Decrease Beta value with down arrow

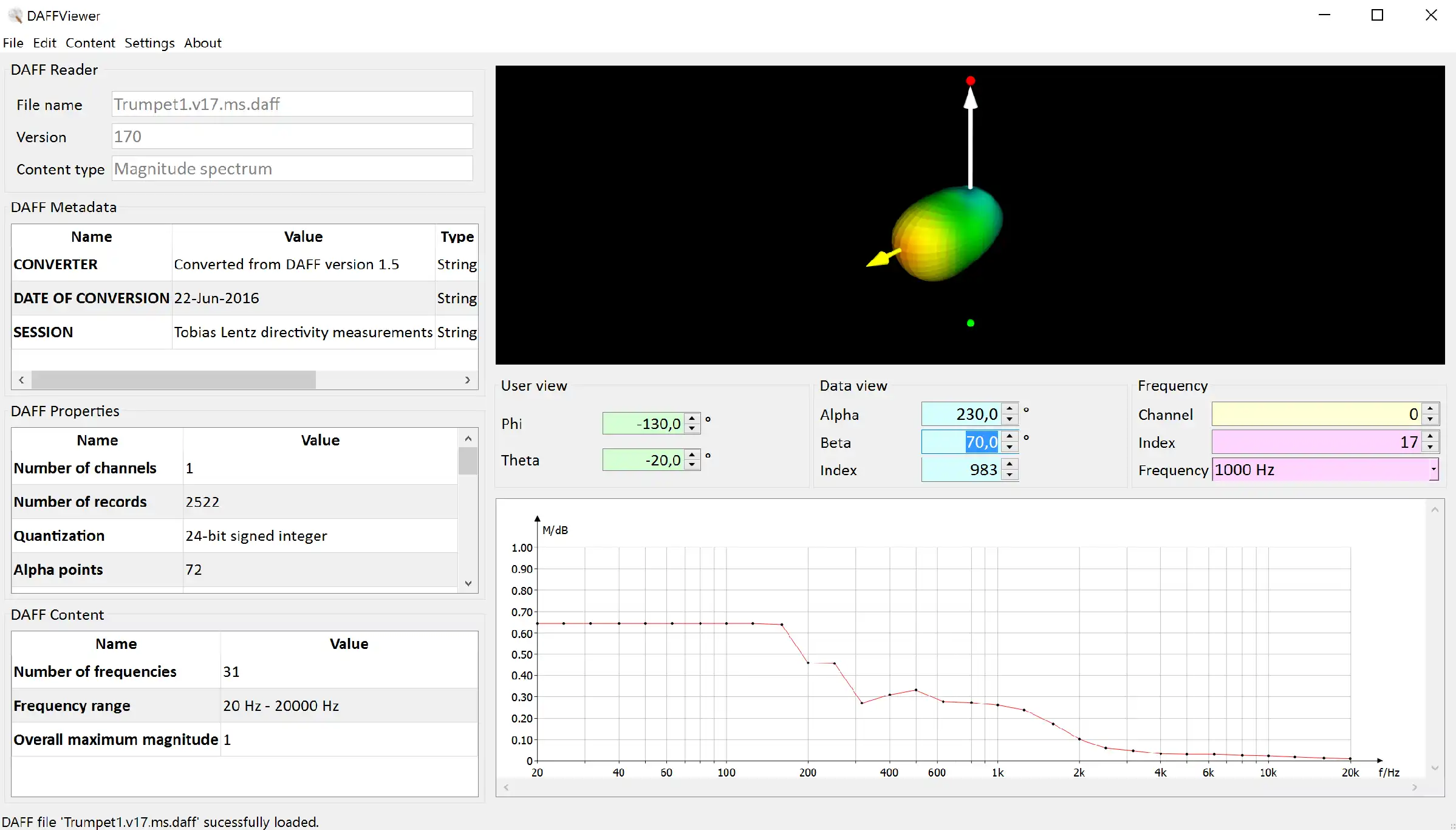(x=1010, y=448)
